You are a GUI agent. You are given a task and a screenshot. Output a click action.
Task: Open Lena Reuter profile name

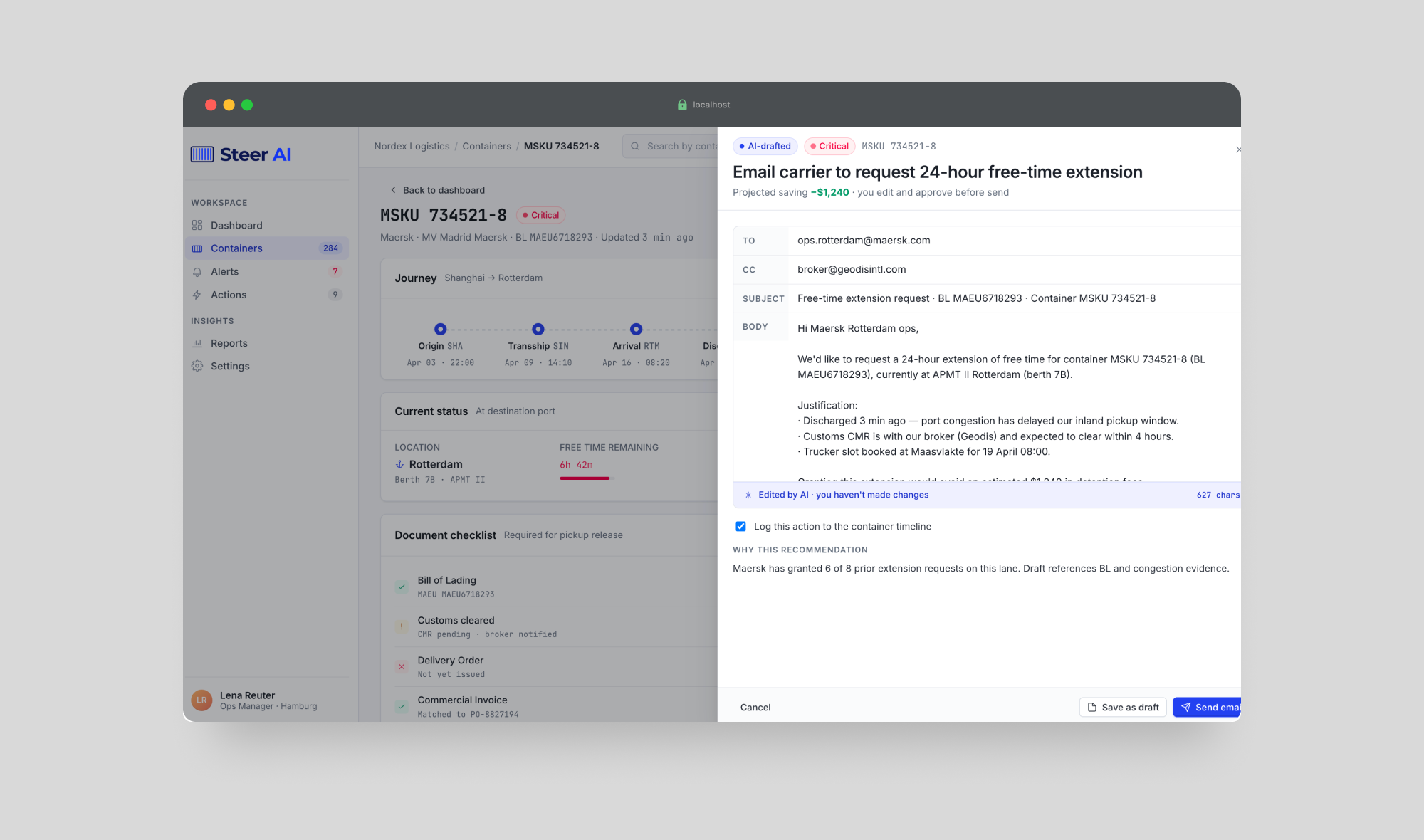(x=247, y=695)
